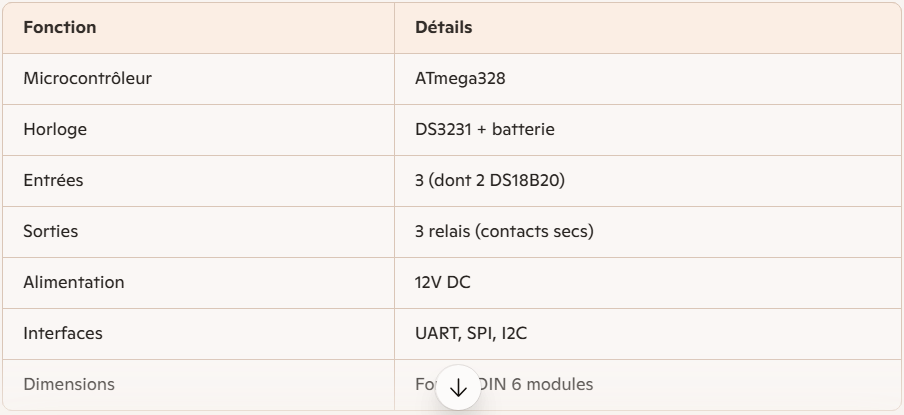Select the Interfaces row label

tap(63, 333)
